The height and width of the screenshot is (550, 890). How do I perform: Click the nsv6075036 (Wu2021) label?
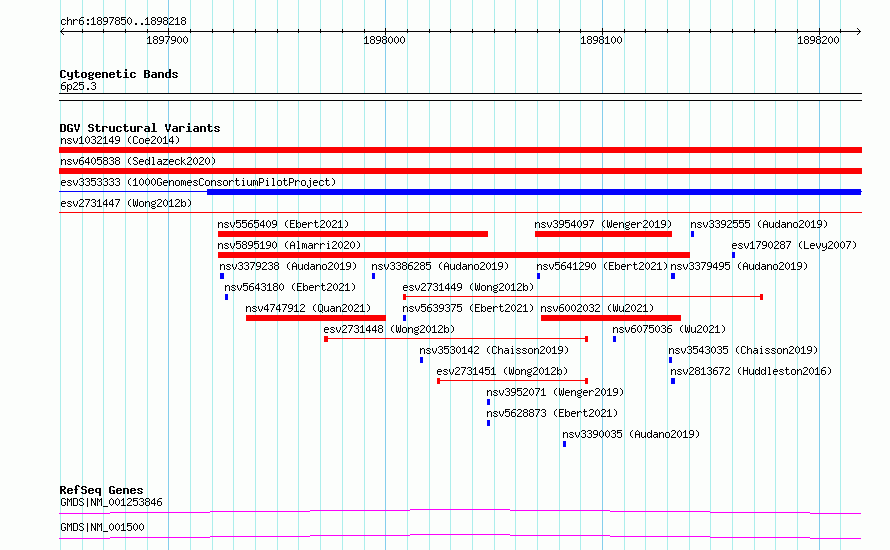pos(669,329)
